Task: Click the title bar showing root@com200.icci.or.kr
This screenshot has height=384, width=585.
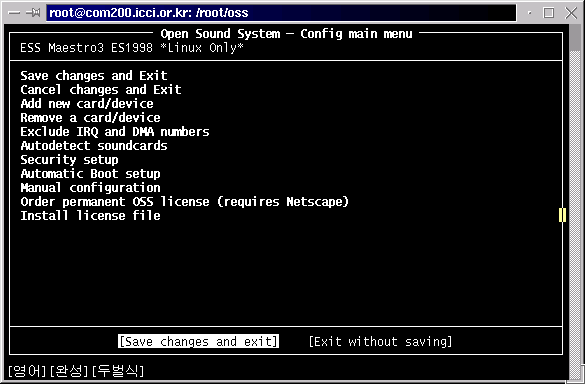Action: [x=281, y=13]
